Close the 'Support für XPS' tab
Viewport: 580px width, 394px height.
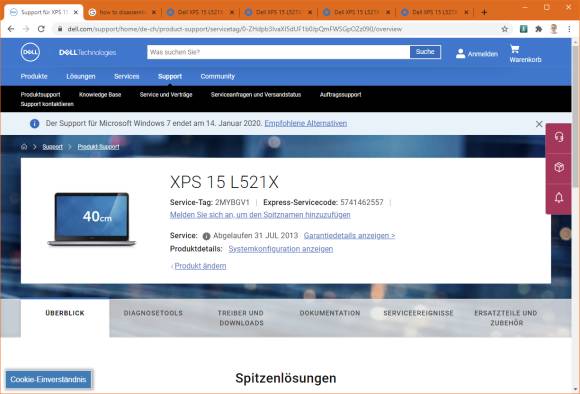76,12
